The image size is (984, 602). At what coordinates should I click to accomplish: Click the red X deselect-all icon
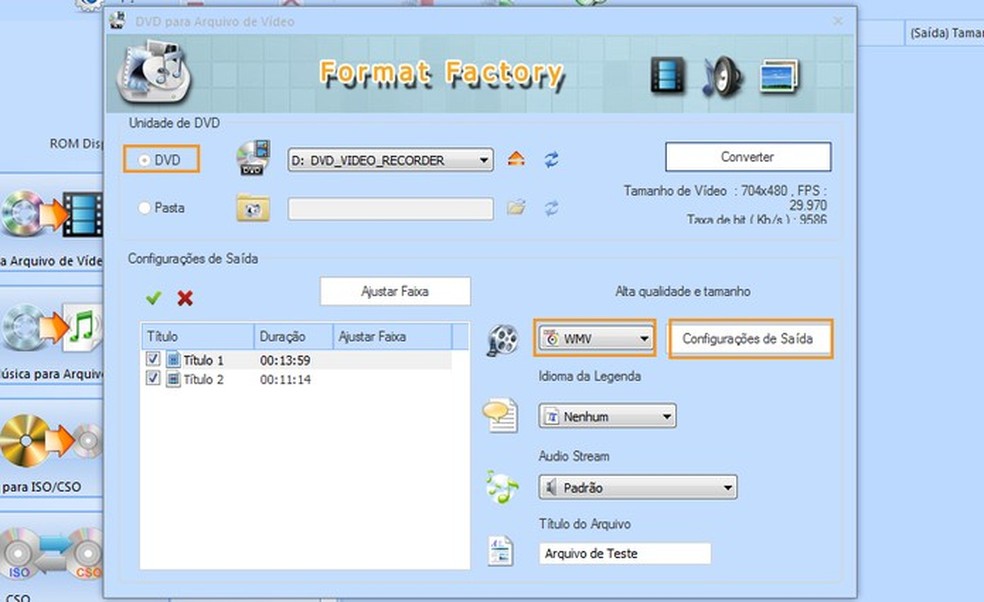(x=184, y=298)
